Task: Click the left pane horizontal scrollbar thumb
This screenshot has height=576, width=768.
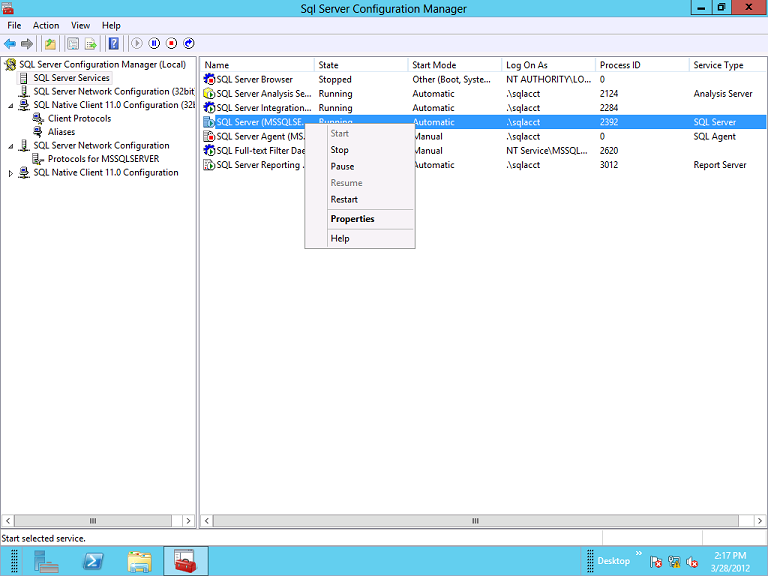Action: click(93, 521)
